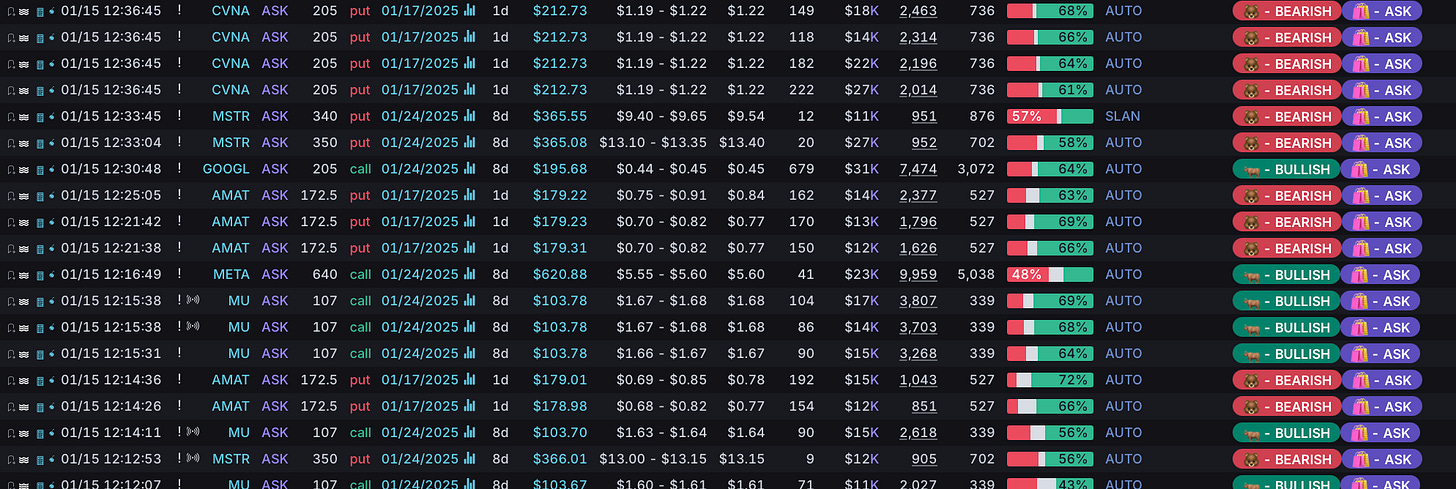
Task: Toggle bookmark on MSTR 12:12:53 row
Action: click(11, 459)
